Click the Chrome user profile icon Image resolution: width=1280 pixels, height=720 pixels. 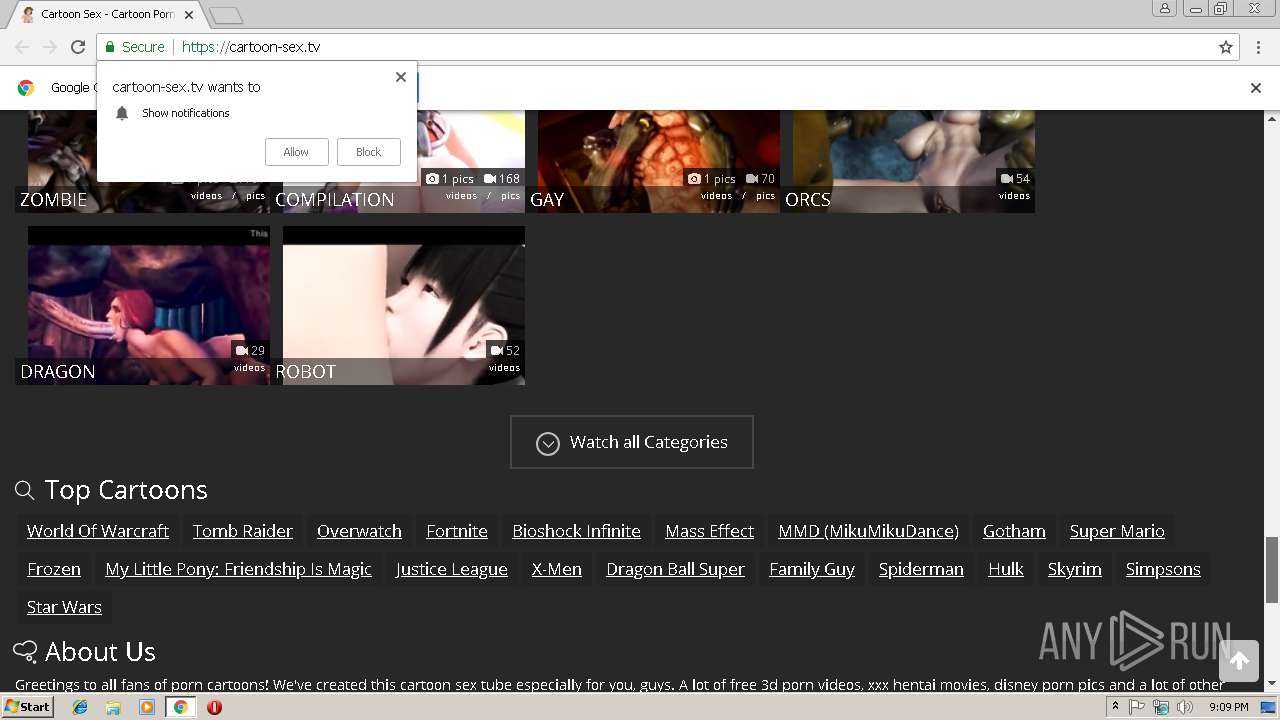[x=1164, y=8]
